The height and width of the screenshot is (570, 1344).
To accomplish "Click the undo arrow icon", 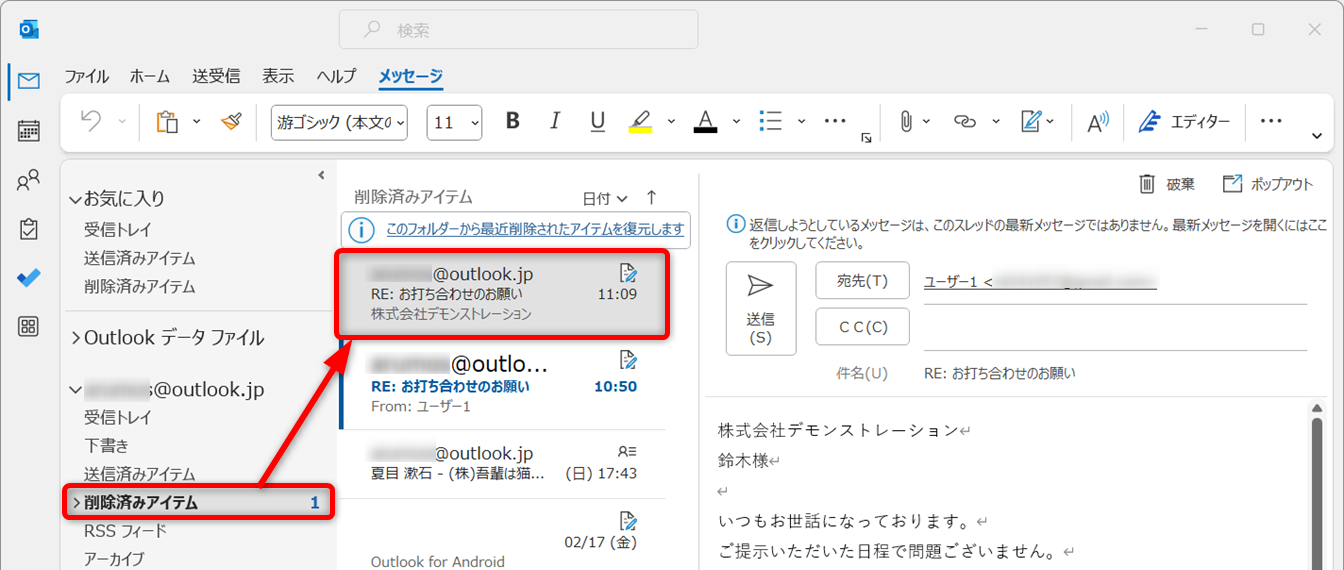I will coord(91,121).
